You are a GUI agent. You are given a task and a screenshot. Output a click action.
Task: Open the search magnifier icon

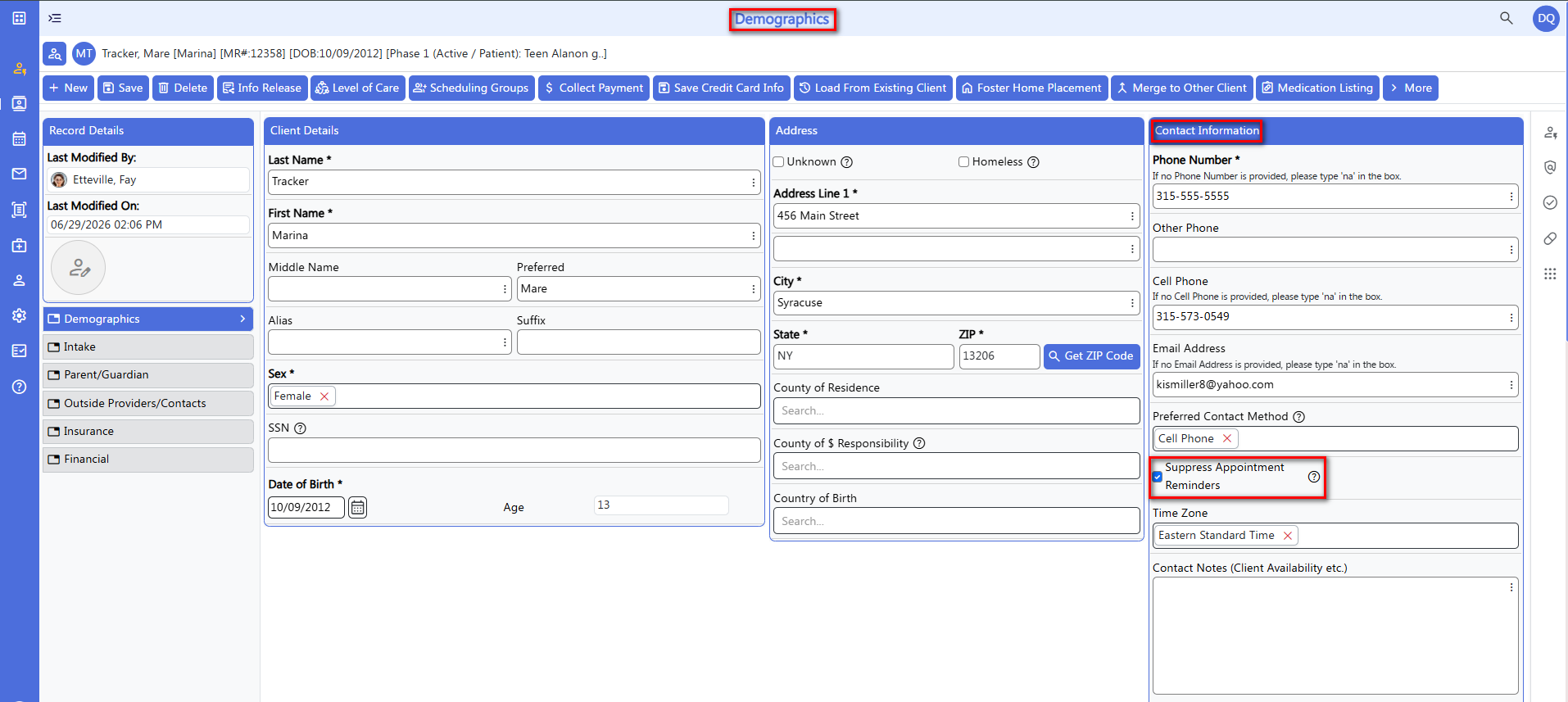tap(1506, 18)
